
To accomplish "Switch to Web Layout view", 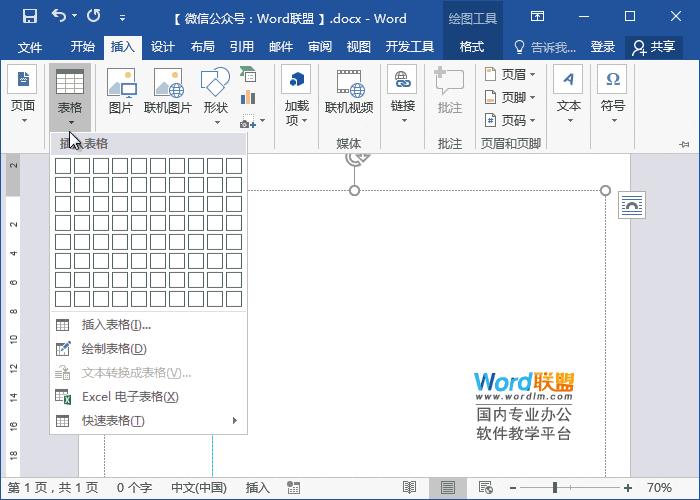I will 486,488.
